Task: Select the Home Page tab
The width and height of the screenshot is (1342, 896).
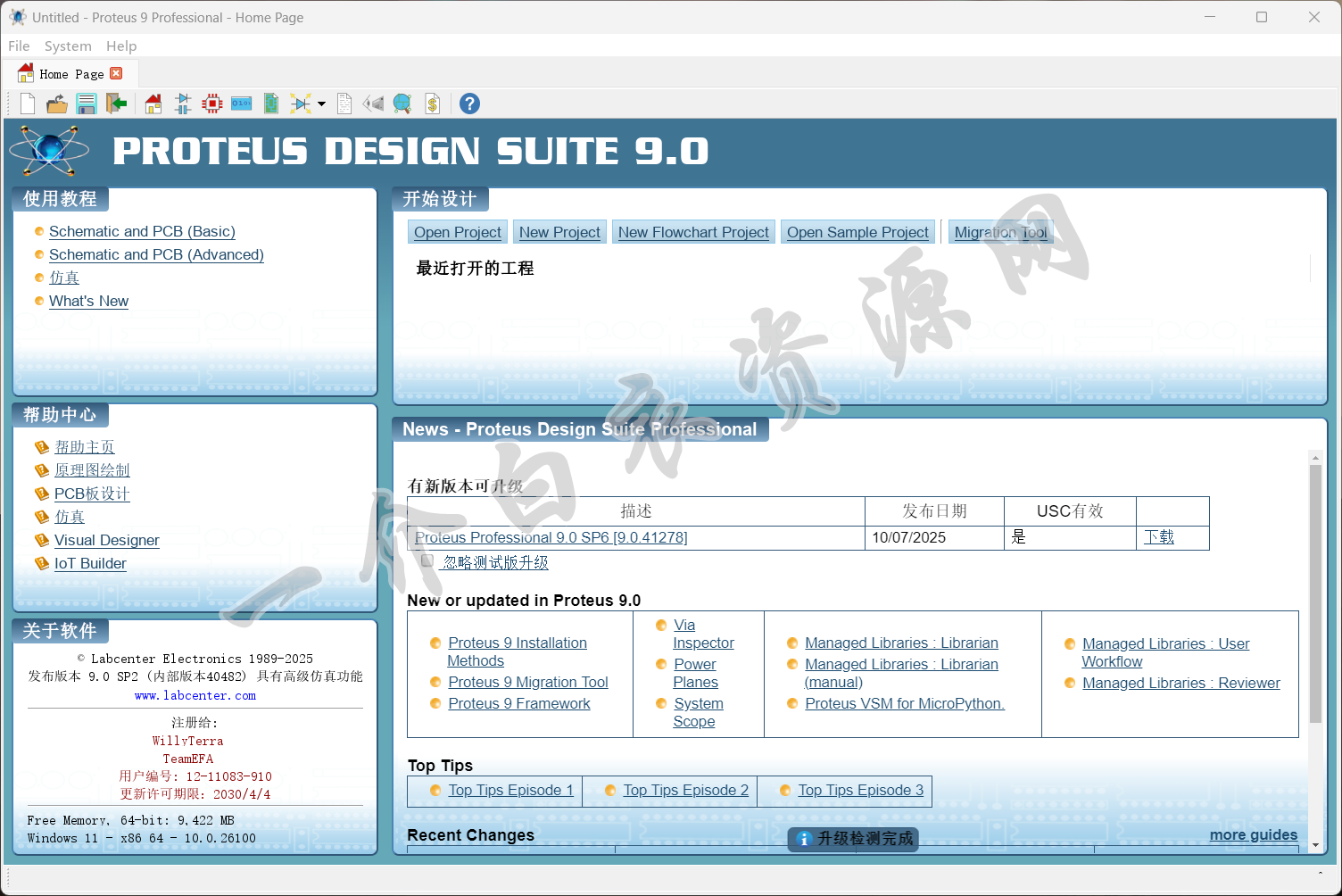Action: coord(70,74)
